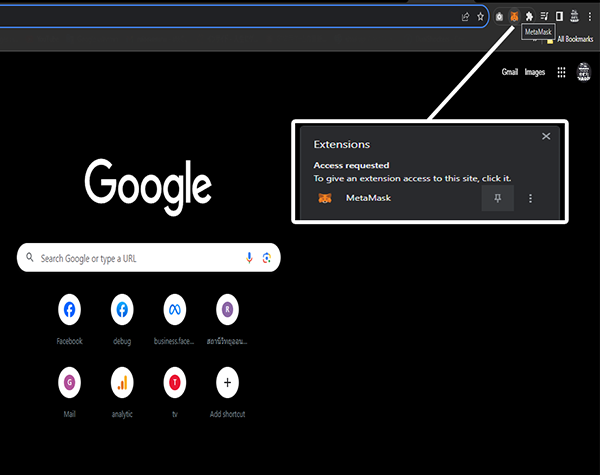This screenshot has width=600, height=475.
Task: Open the Google apps grid launcher
Action: (x=561, y=72)
